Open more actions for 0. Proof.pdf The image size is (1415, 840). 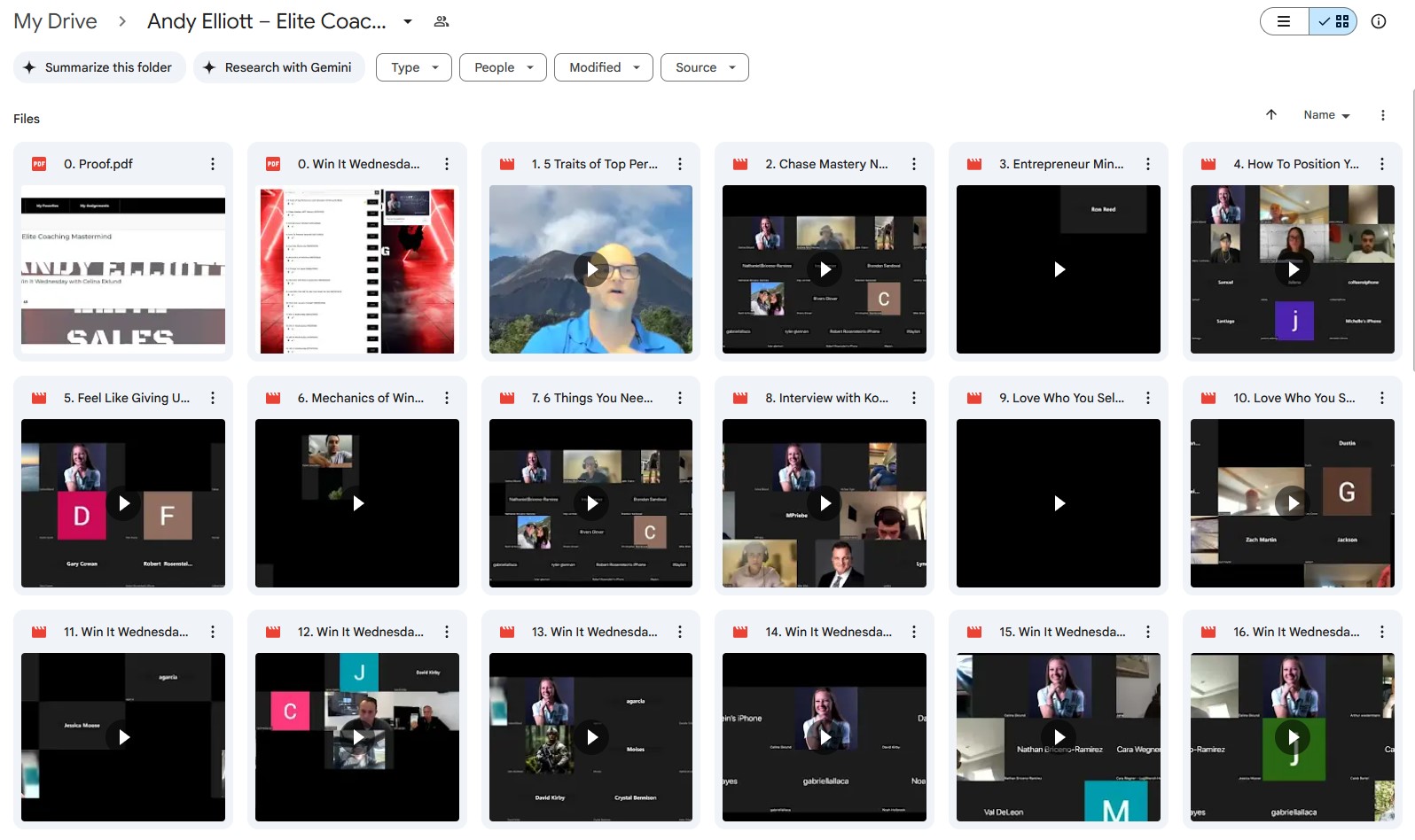[x=213, y=164]
